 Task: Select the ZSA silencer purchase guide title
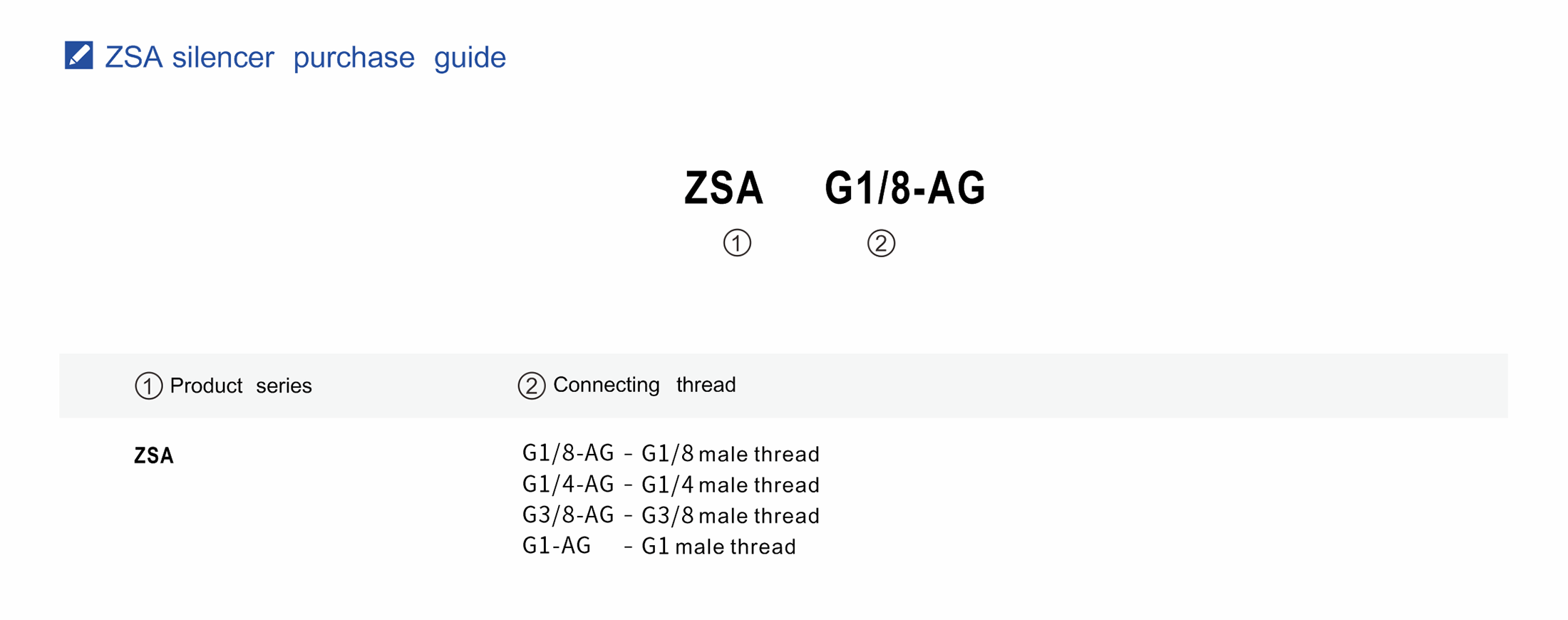[305, 57]
